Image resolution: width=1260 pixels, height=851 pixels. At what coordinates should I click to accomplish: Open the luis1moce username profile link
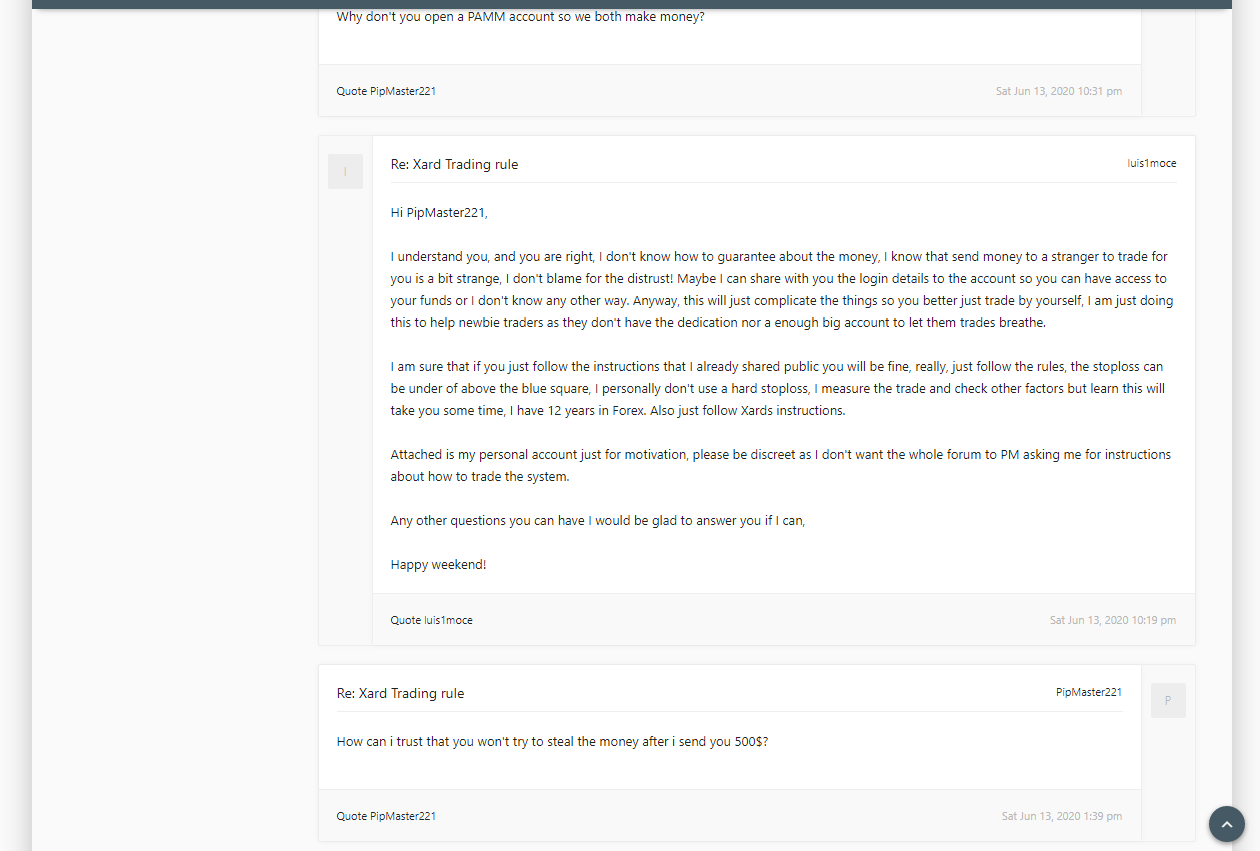point(1152,163)
